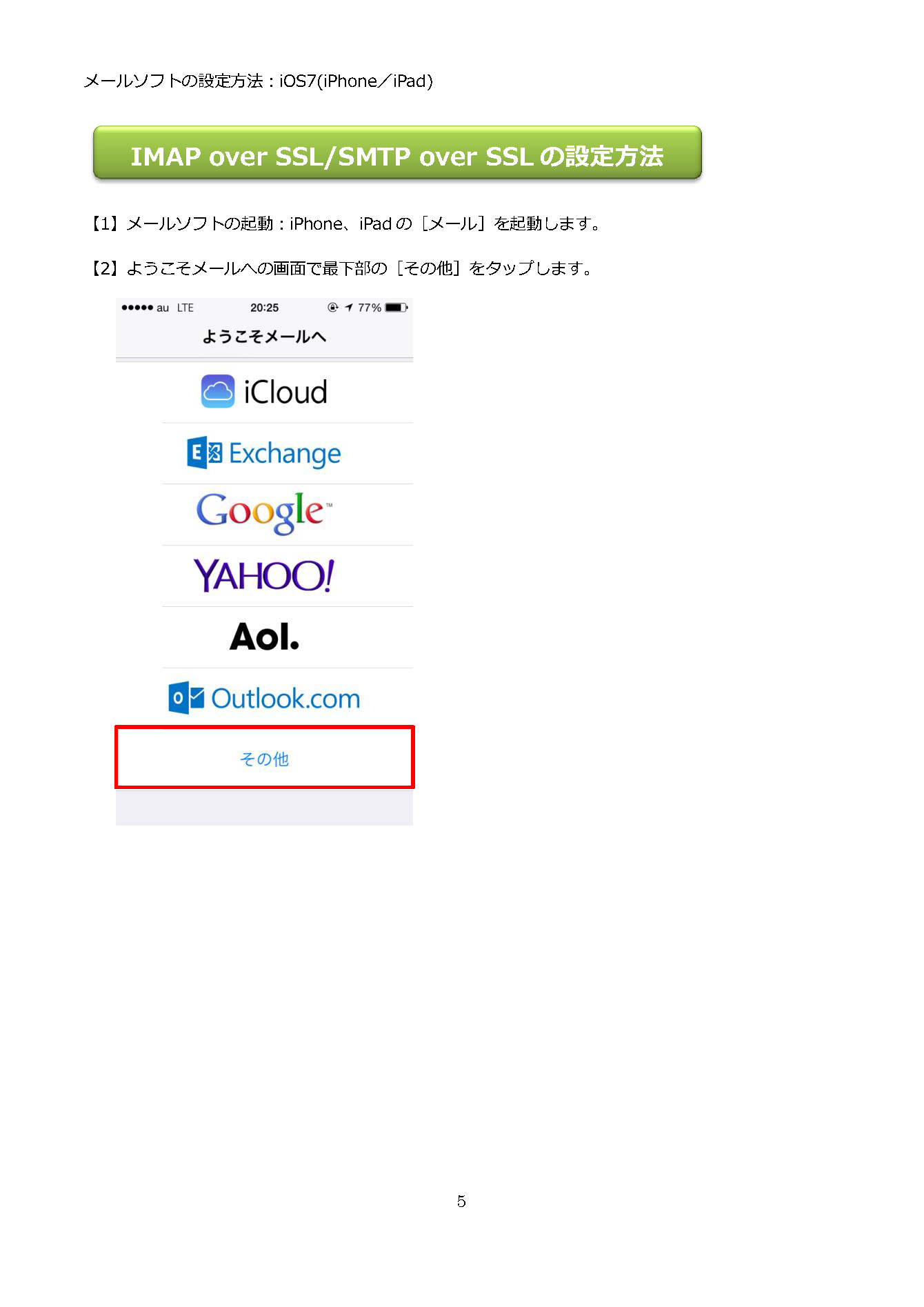Screen dimensions: 924x1307
Task: Tap the その他 option
Action: 264,757
